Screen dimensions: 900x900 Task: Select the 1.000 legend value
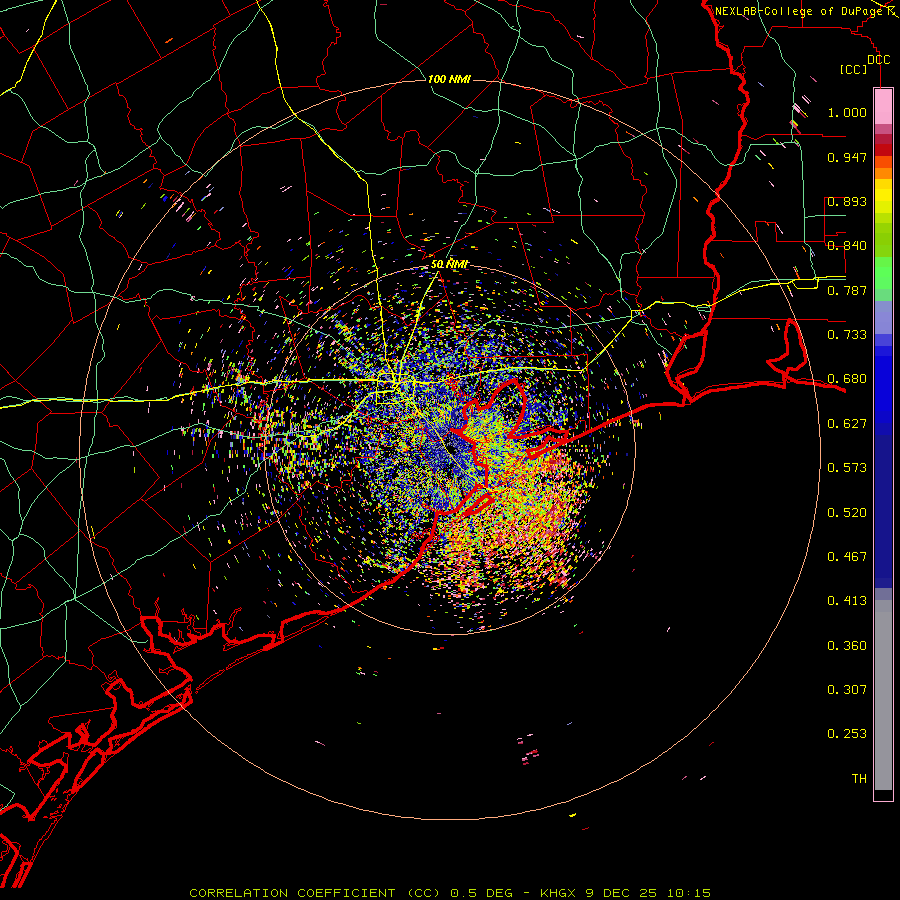[847, 112]
